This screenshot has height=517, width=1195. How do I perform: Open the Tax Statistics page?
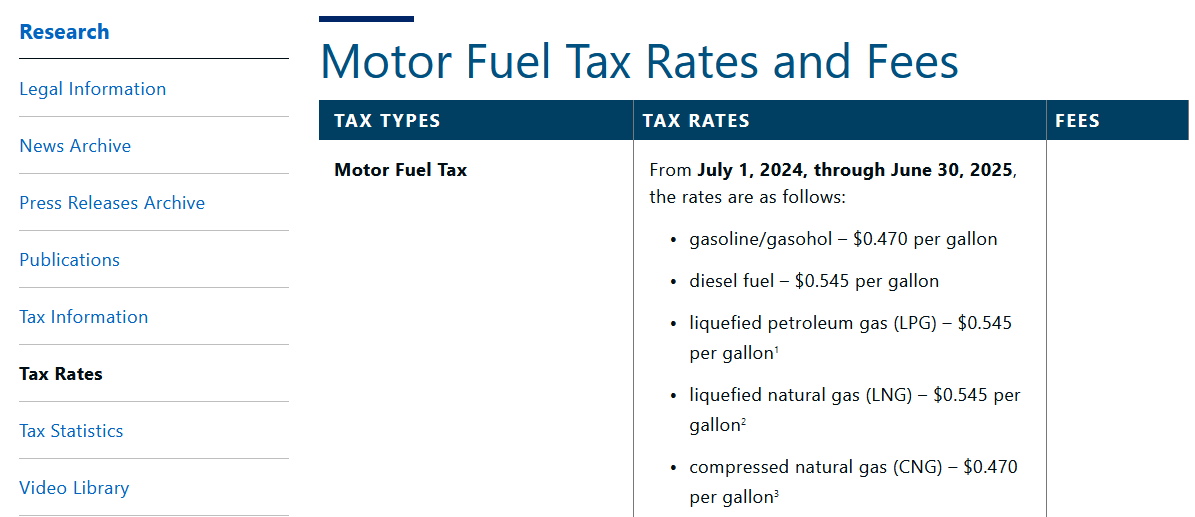click(71, 431)
